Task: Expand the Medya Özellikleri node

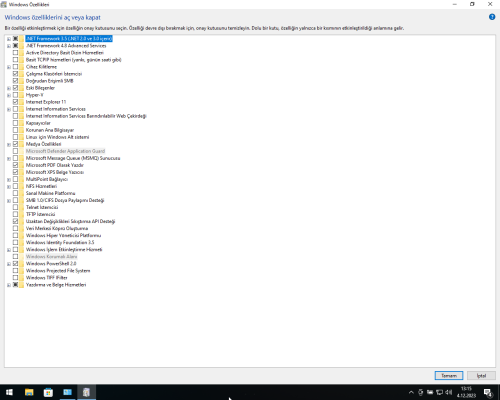Action: [x=9, y=144]
